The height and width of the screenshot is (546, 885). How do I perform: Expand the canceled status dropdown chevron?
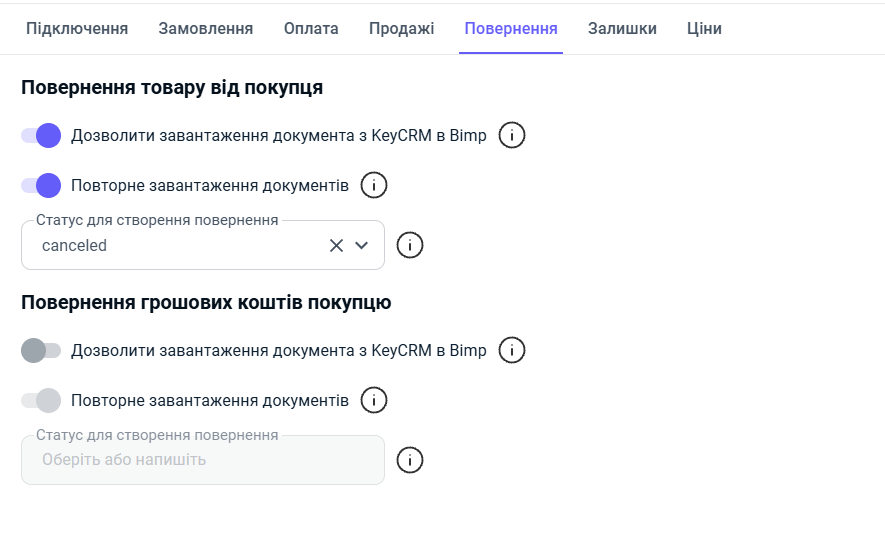click(361, 246)
